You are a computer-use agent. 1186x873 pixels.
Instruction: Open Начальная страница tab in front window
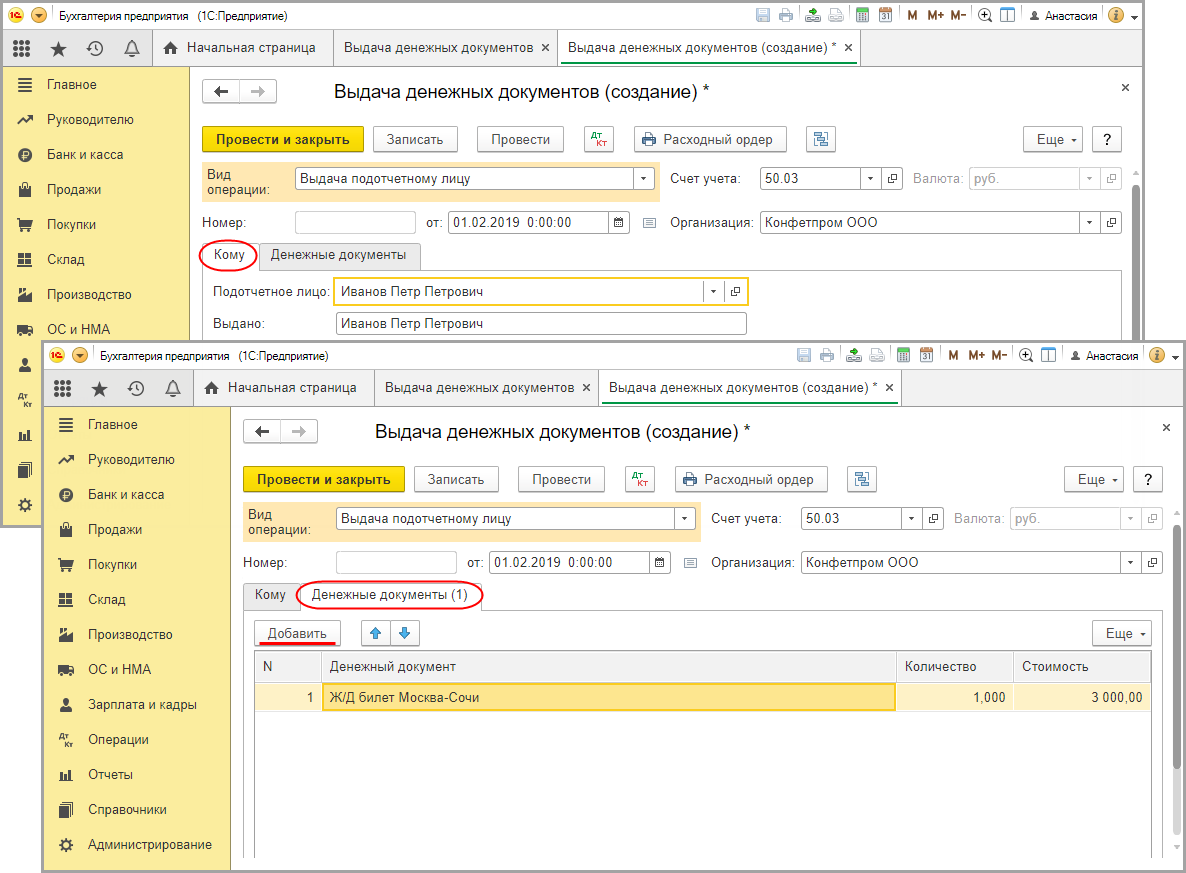point(281,387)
